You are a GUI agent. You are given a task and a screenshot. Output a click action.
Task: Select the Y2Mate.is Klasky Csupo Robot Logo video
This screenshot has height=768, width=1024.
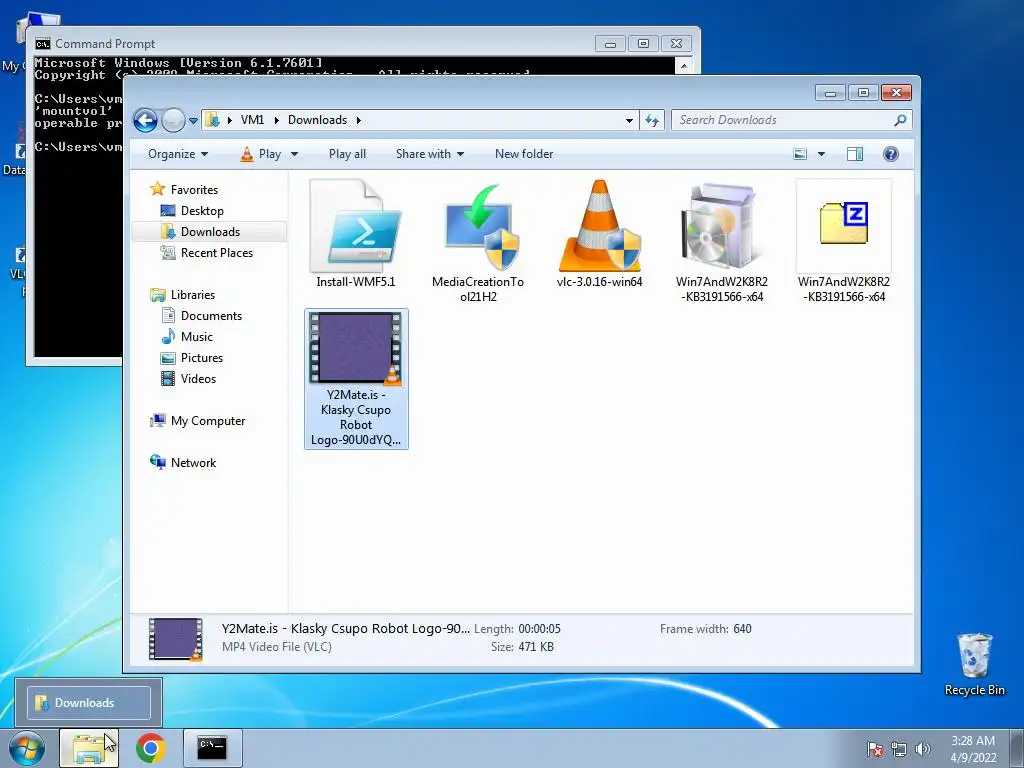point(356,379)
